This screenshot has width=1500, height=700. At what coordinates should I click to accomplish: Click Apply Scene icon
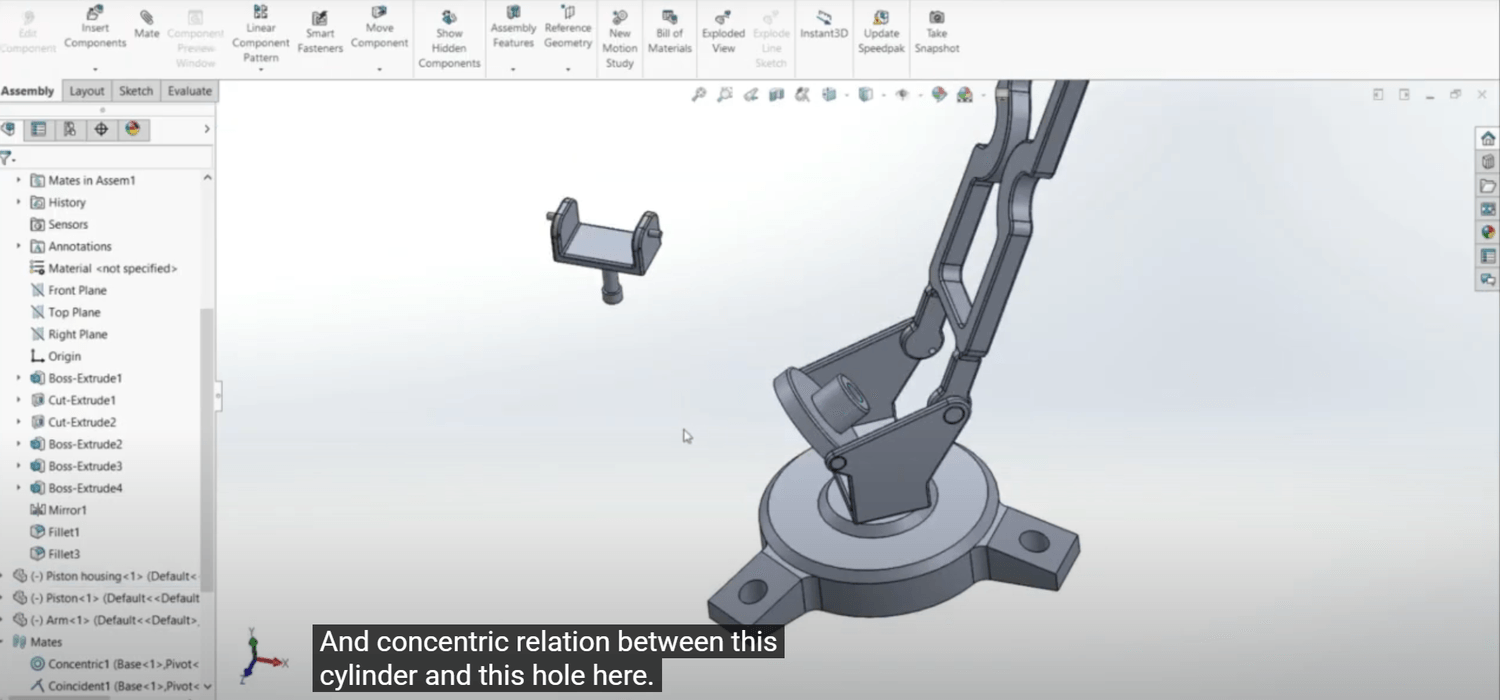click(964, 94)
